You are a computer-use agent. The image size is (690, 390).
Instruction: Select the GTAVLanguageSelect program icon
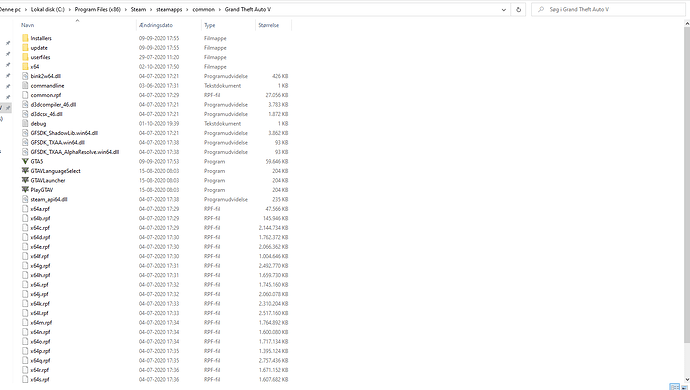click(x=25, y=171)
